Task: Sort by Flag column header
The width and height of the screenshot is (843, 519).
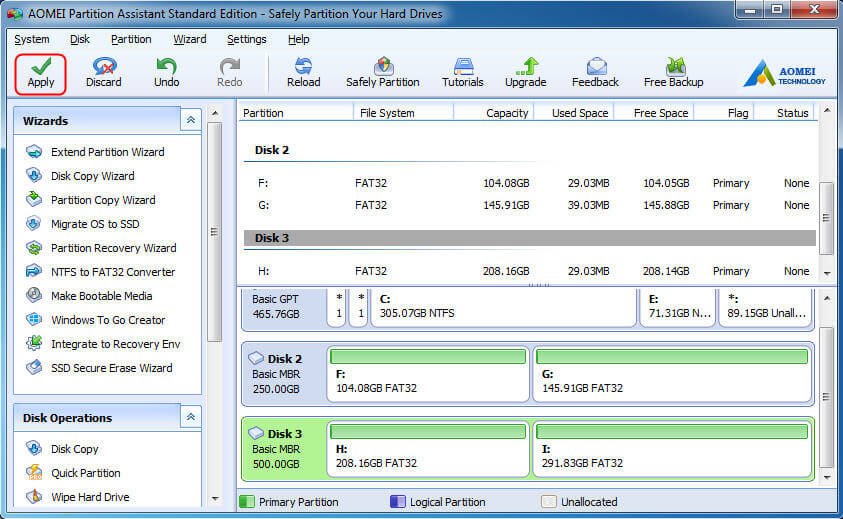Action: [724, 113]
